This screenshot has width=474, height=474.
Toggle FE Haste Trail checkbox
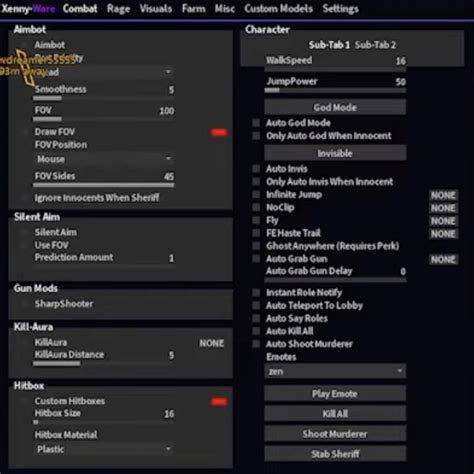point(256,233)
